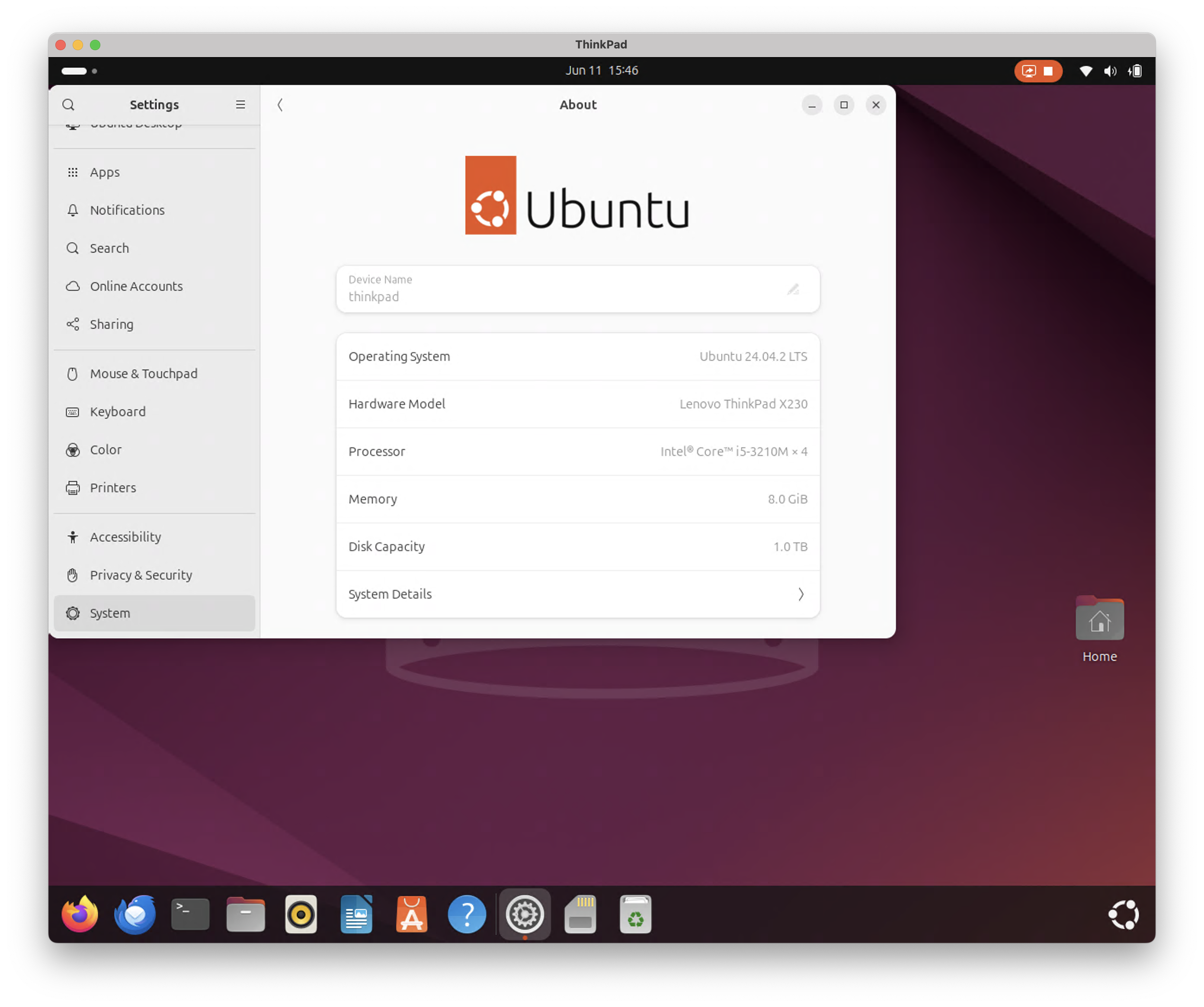This screenshot has height=1007, width=1204.
Task: Open Mouse & Touchpad settings
Action: 143,373
